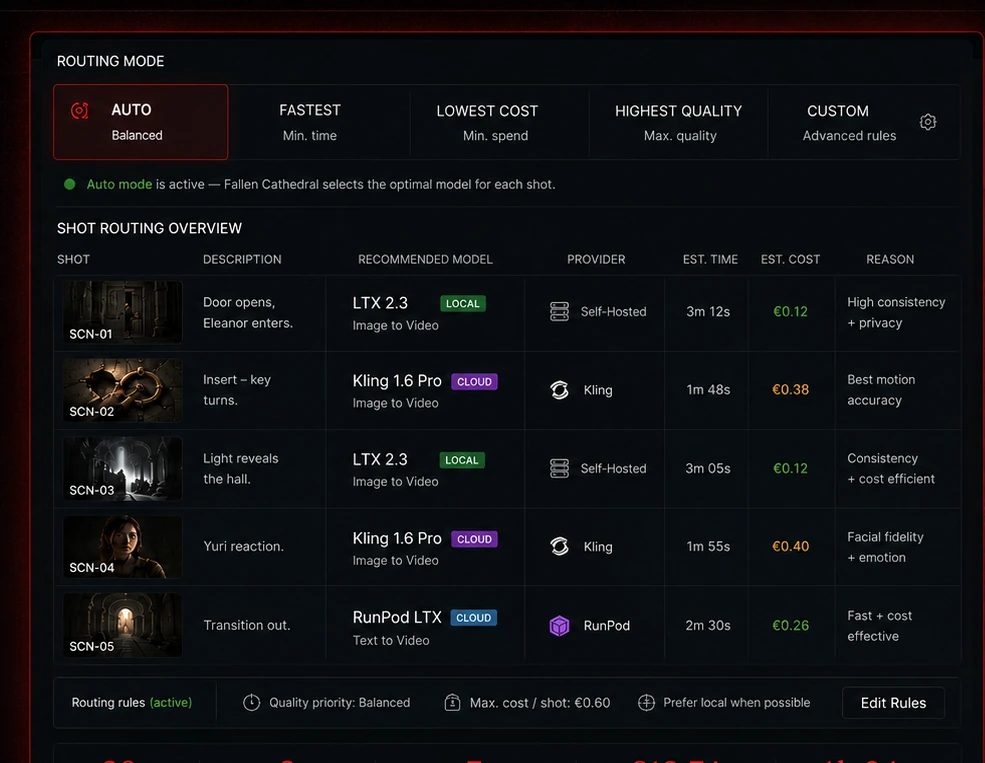Click 1m 55s estimated time

708,546
